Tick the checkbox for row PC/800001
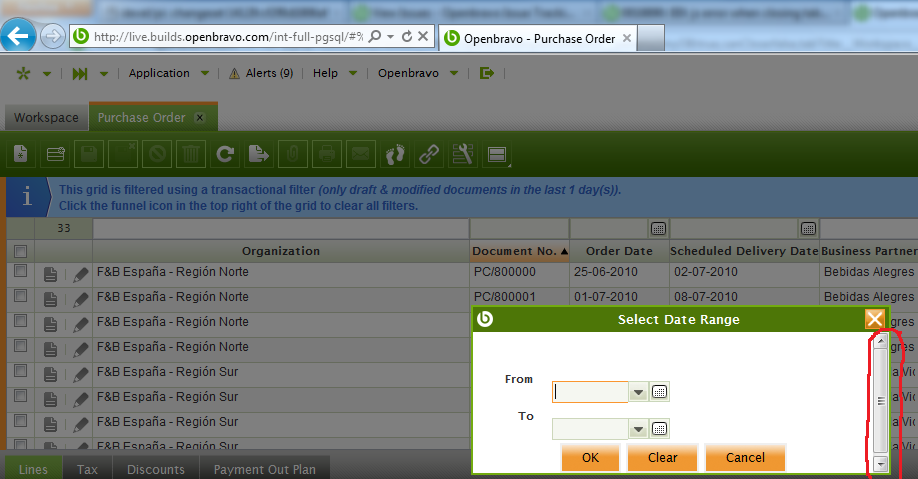Image resolution: width=918 pixels, height=479 pixels. 20,296
